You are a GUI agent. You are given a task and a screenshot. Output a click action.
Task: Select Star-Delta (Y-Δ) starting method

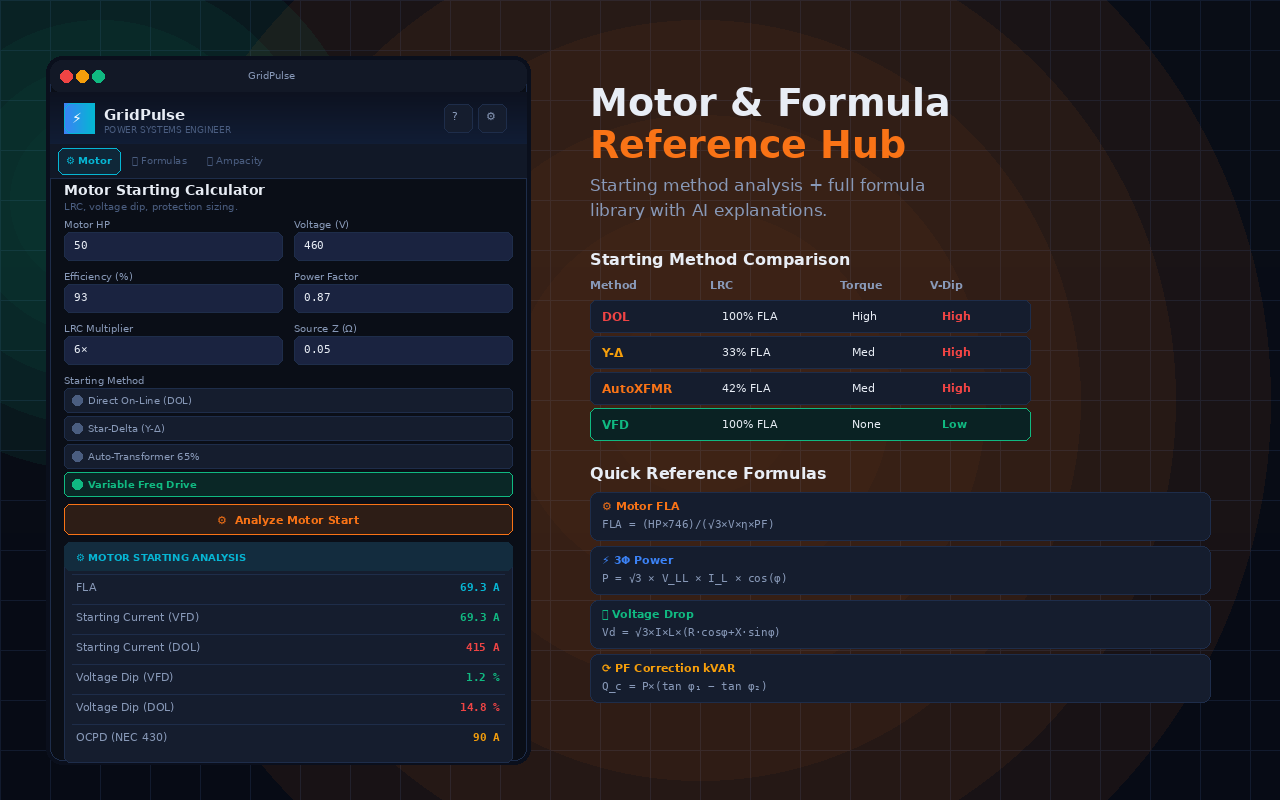click(x=288, y=429)
